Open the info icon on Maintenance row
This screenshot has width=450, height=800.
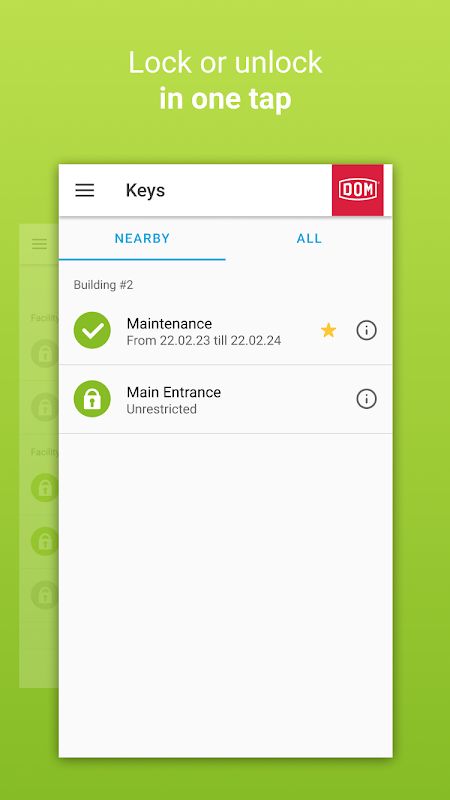point(366,331)
